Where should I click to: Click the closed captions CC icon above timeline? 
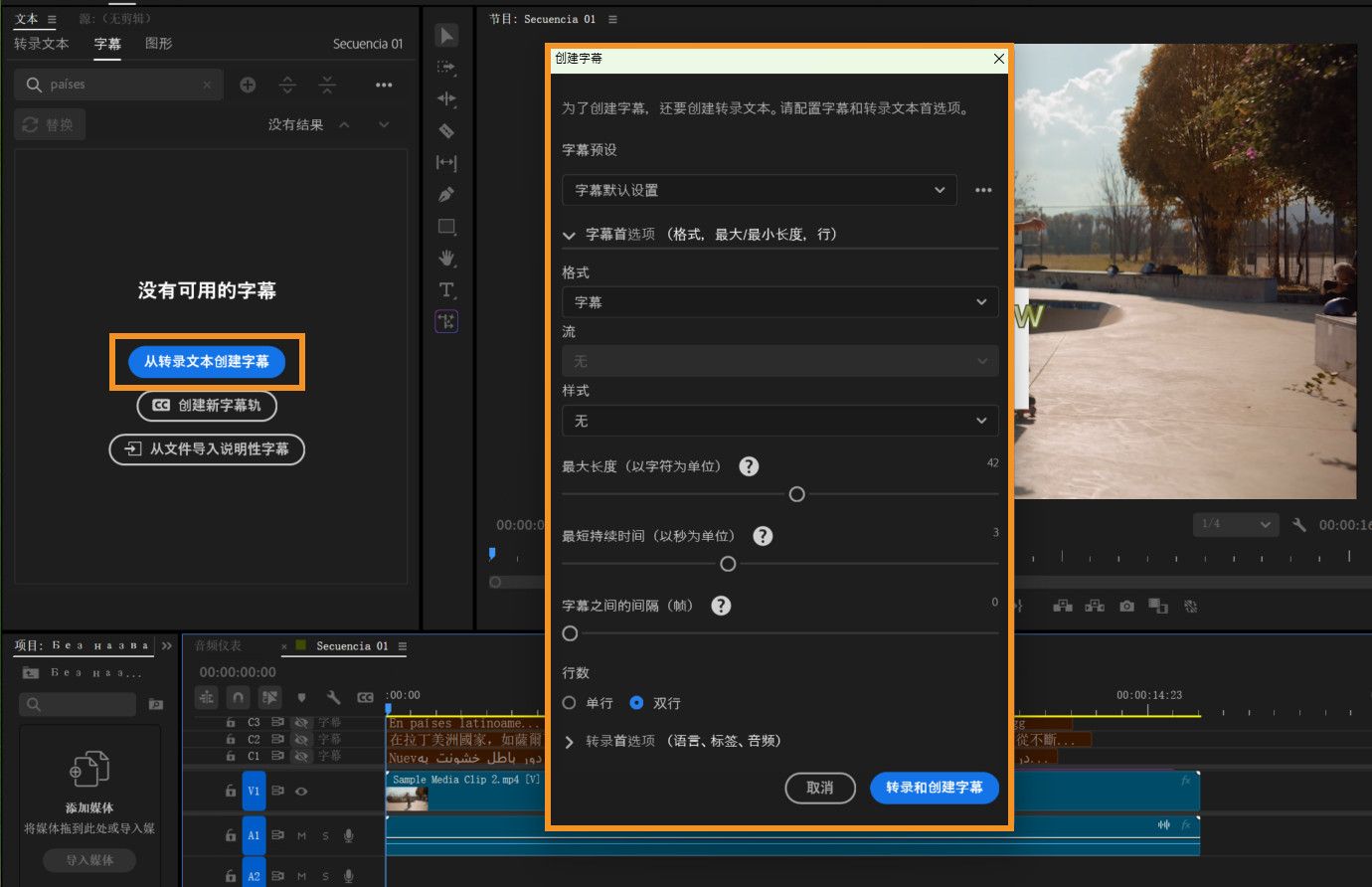click(365, 697)
